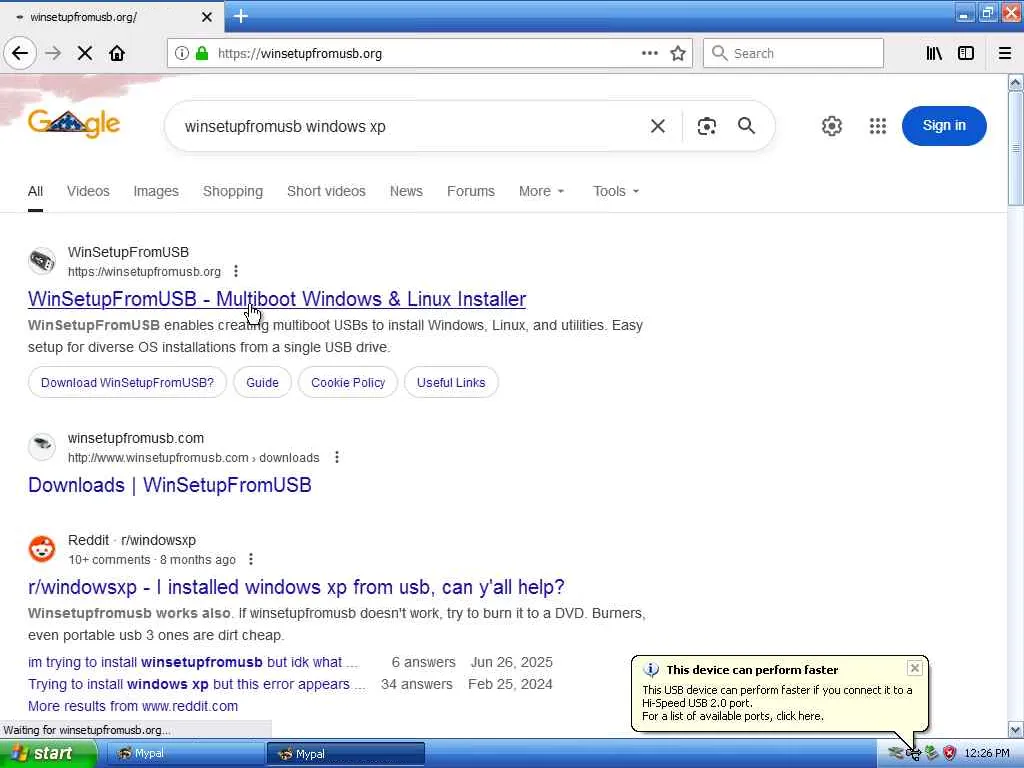Open the Library bookmarks icon

click(934, 54)
